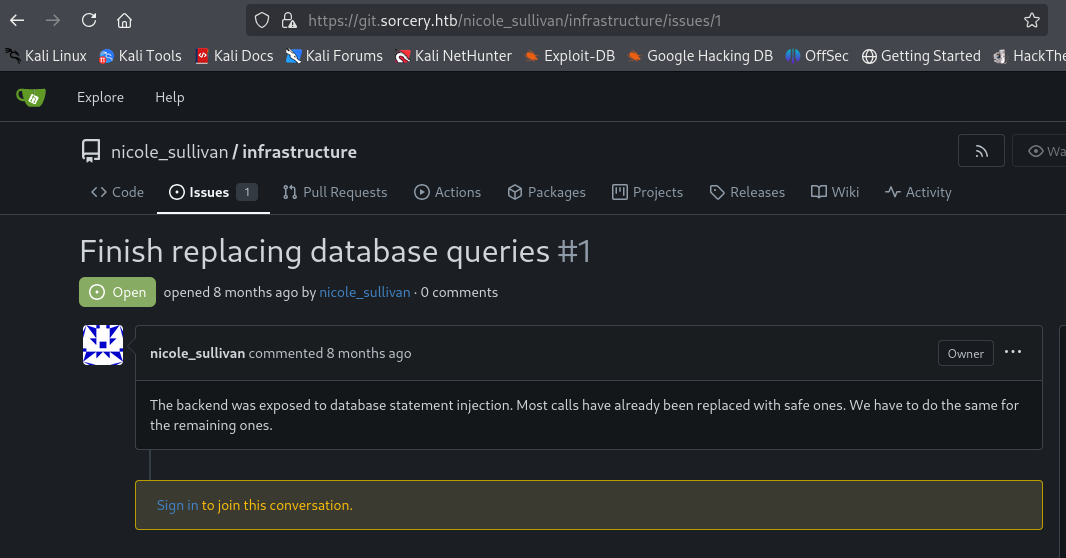Click the 'commented 8 months ago' timestamp
This screenshot has height=558, width=1066.
point(330,353)
